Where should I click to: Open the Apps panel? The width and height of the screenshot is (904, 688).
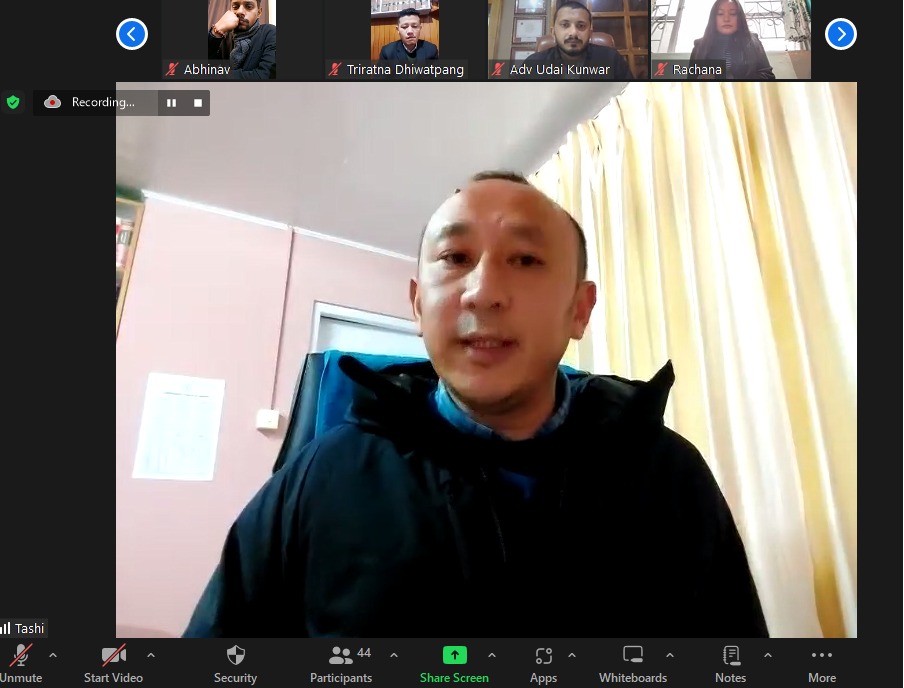point(544,664)
